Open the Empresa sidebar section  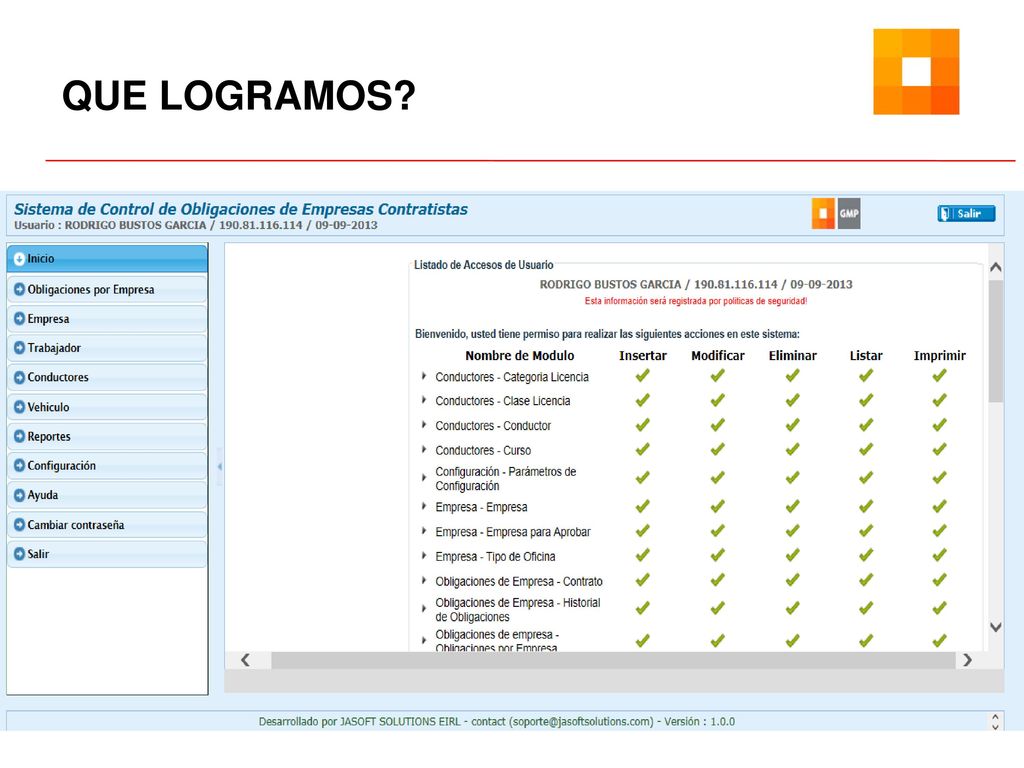click(x=107, y=319)
